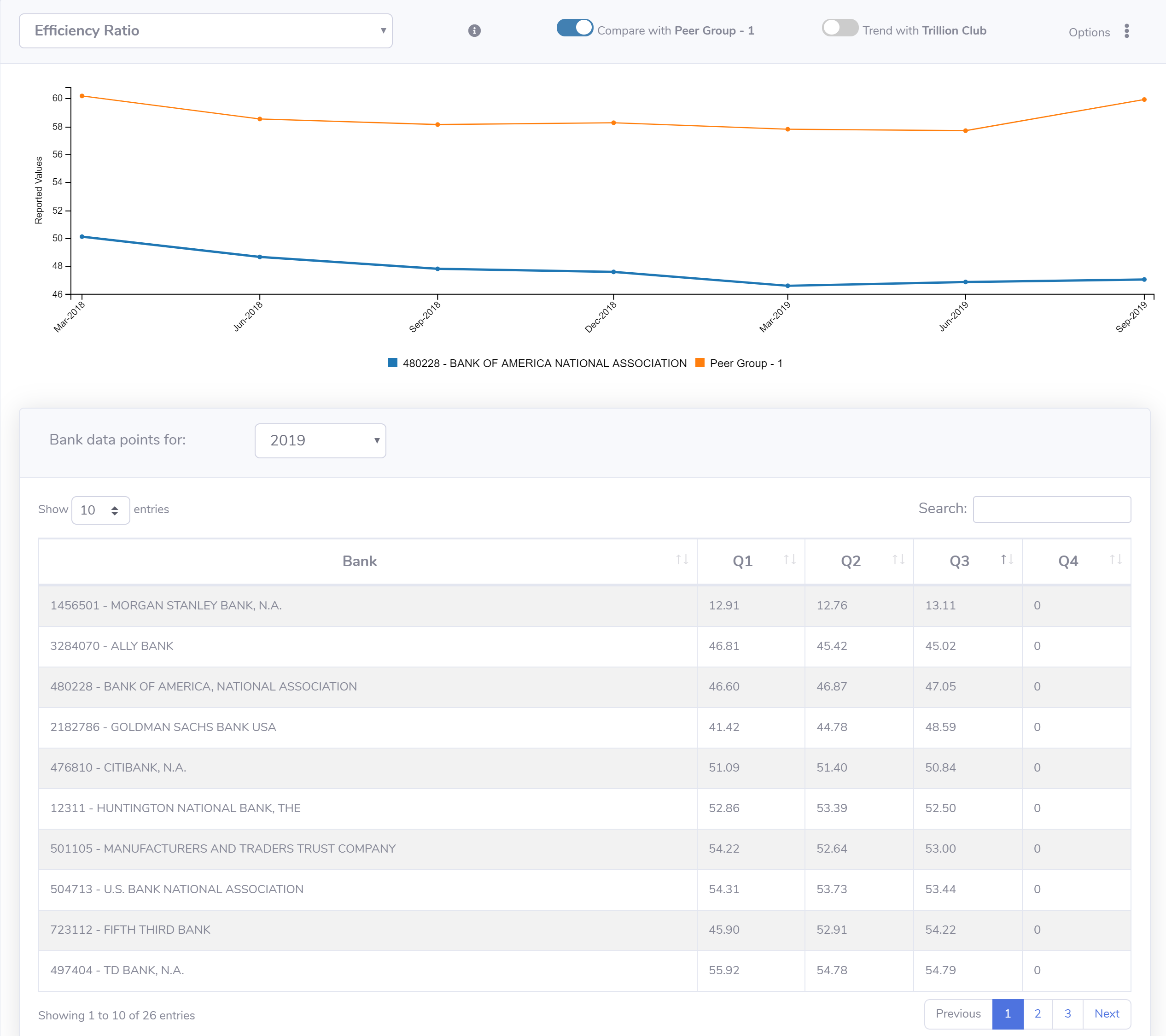Image resolution: width=1166 pixels, height=1036 pixels.
Task: Select the 3284070 - ALLY BANK row
Action: pos(585,646)
